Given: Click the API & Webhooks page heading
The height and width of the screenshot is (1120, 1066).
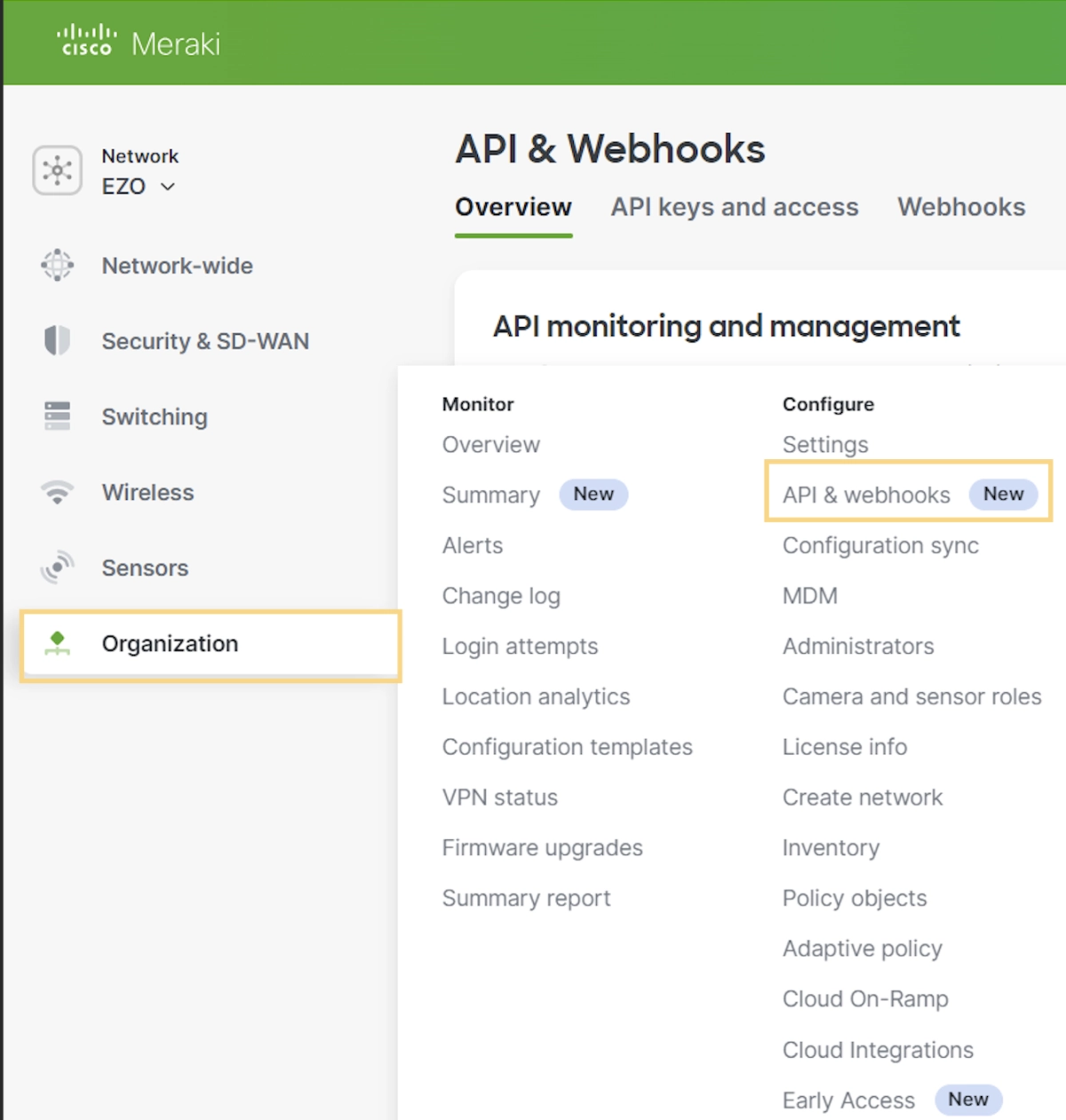Looking at the screenshot, I should click(x=610, y=148).
